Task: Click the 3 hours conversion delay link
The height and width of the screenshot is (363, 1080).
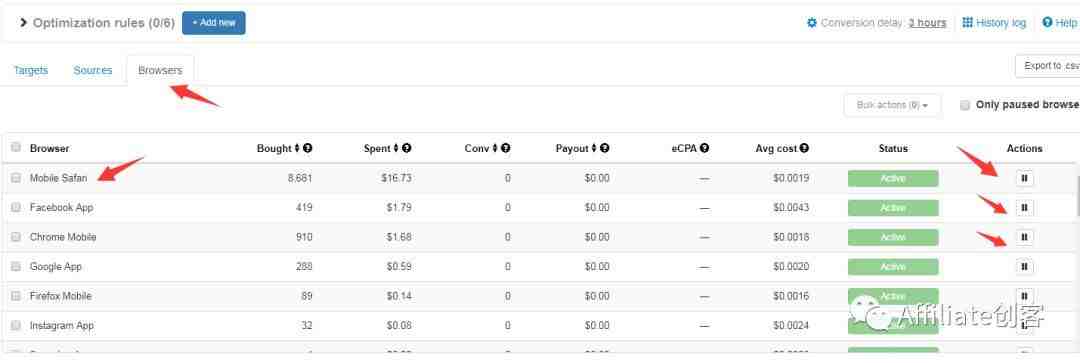Action: (927, 23)
